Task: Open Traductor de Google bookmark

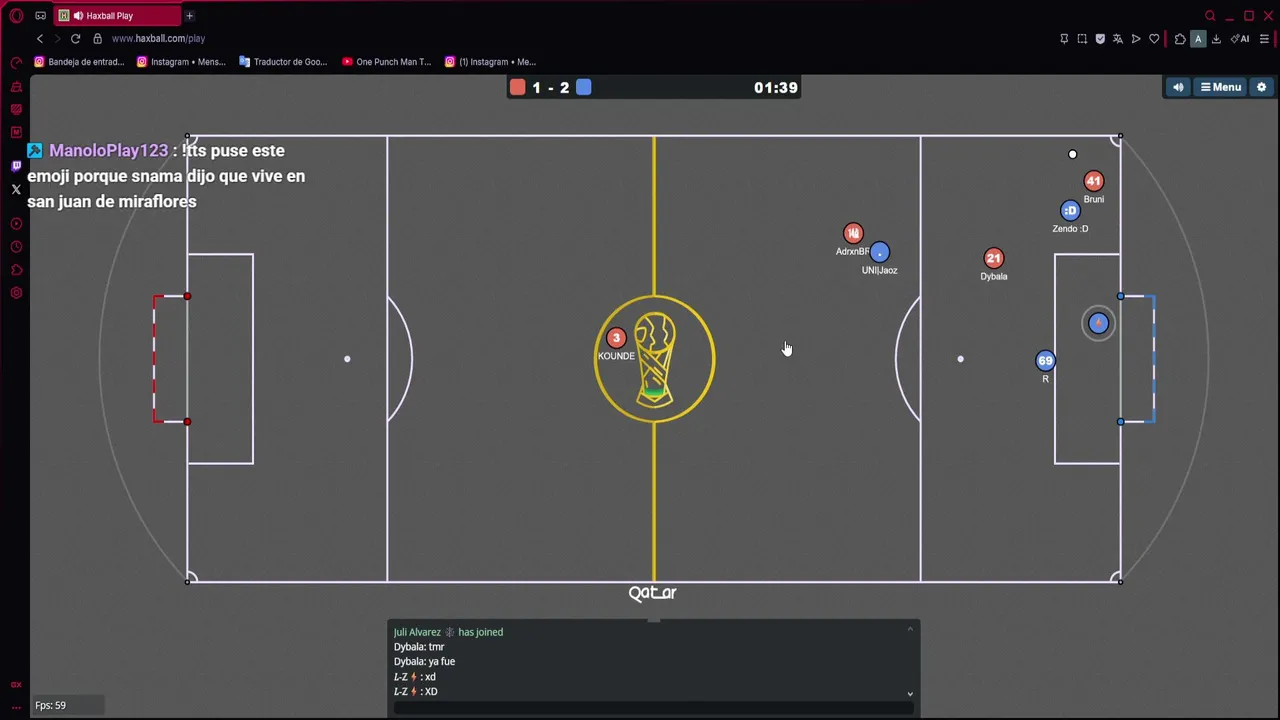Action: (x=283, y=62)
